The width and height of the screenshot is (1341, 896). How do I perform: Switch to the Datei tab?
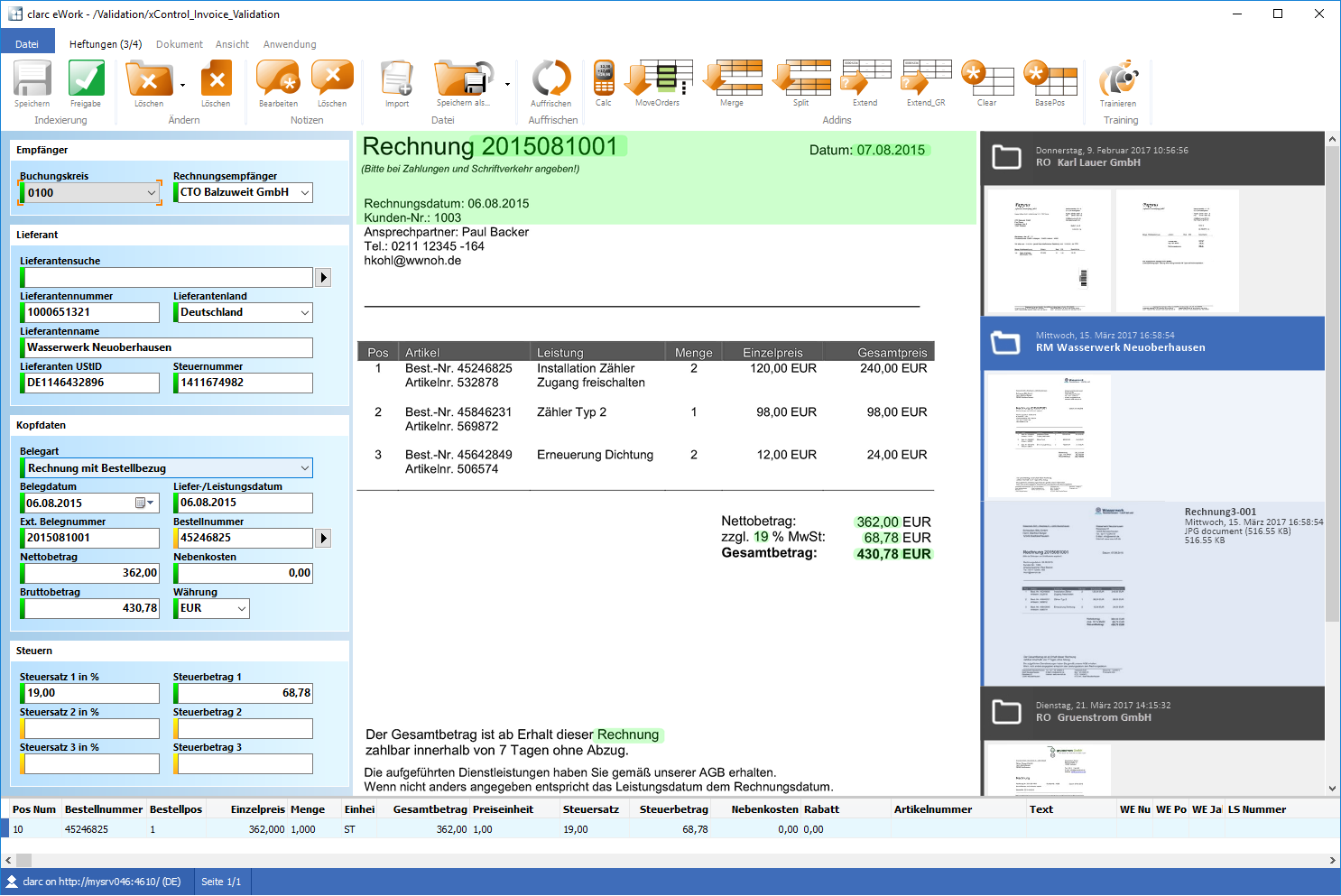point(27,44)
